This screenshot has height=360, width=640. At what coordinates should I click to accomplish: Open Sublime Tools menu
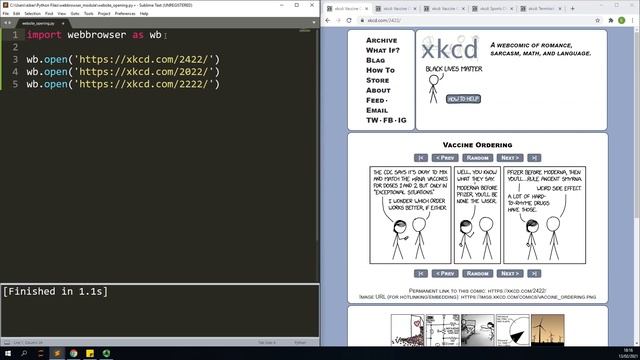(x=89, y=13)
